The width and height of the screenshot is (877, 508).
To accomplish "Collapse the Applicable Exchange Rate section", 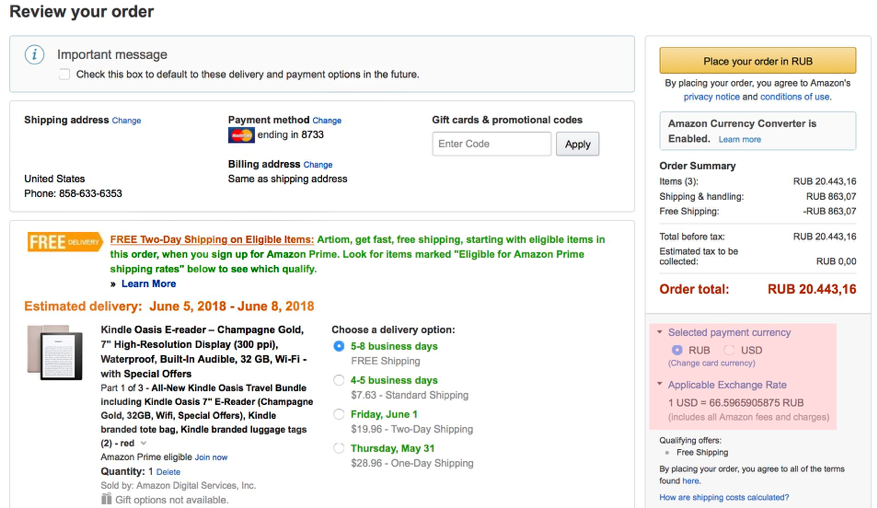I will click(x=660, y=384).
